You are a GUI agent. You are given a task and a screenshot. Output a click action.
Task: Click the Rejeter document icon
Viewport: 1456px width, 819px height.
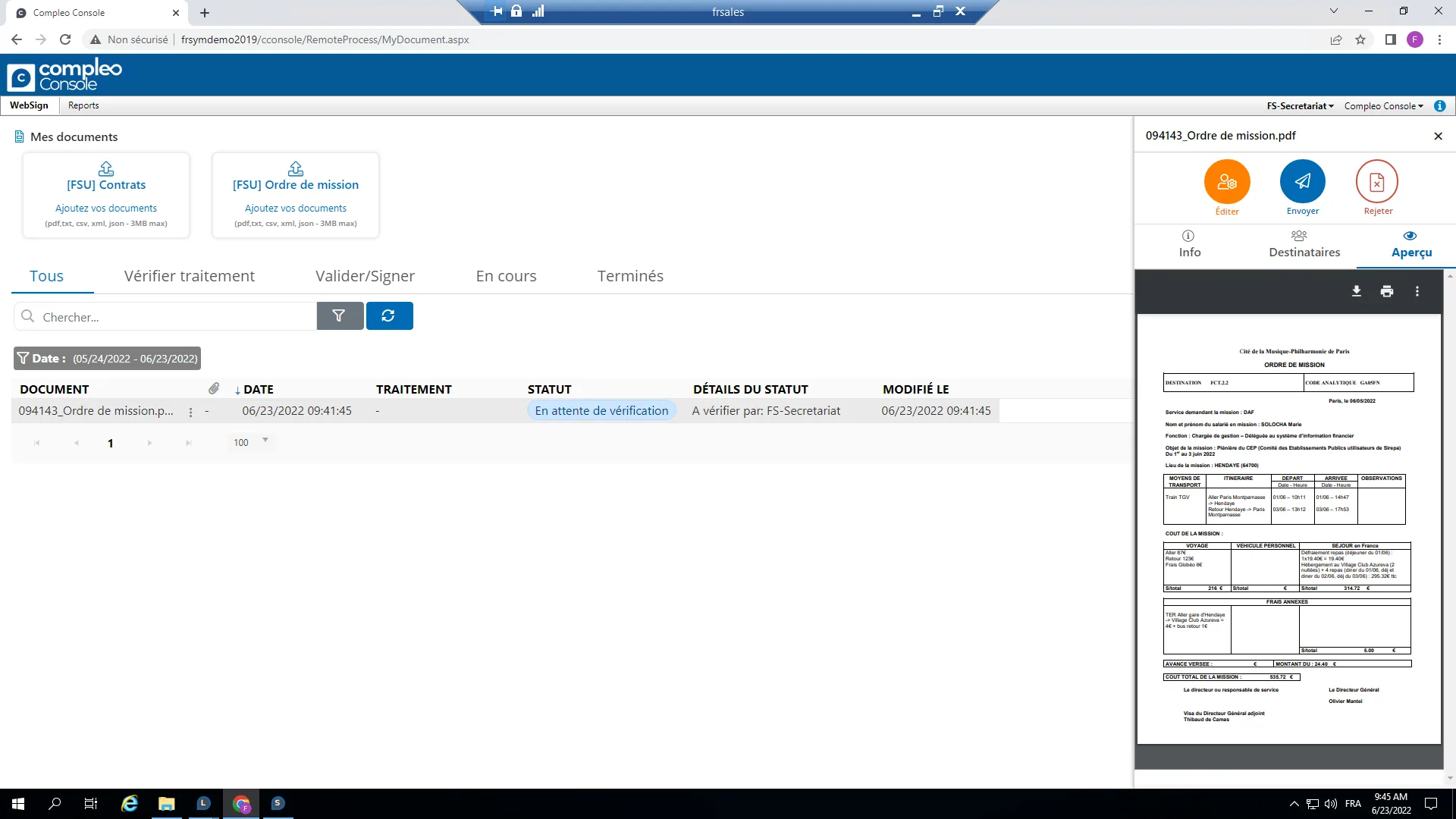click(x=1377, y=182)
